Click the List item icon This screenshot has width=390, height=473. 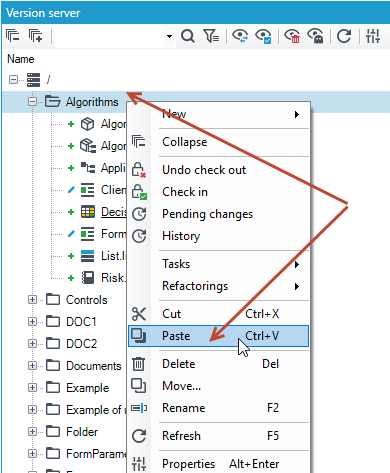pos(88,256)
